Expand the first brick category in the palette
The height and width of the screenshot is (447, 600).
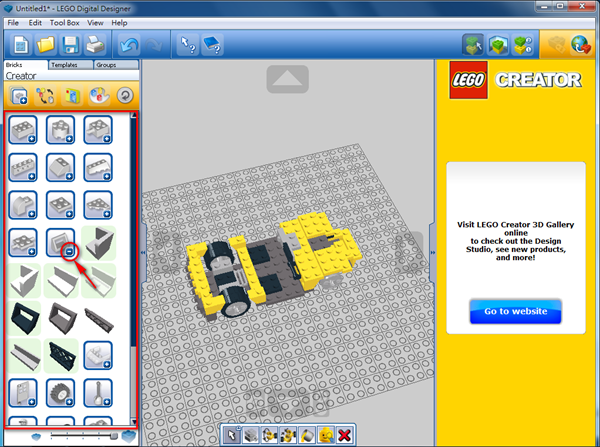coord(22,130)
